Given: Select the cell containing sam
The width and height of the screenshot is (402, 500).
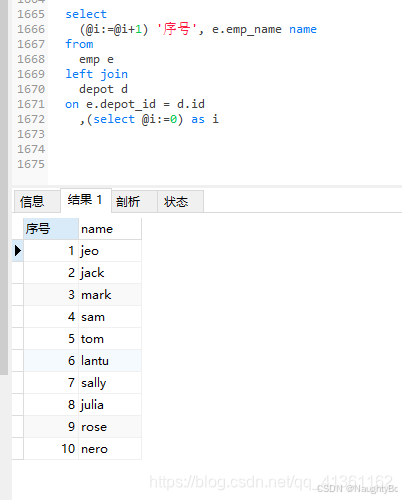Looking at the screenshot, I should point(110,317).
